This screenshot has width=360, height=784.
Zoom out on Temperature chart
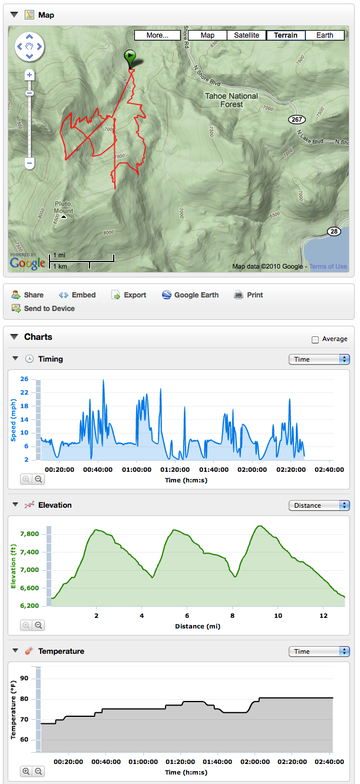(38, 772)
